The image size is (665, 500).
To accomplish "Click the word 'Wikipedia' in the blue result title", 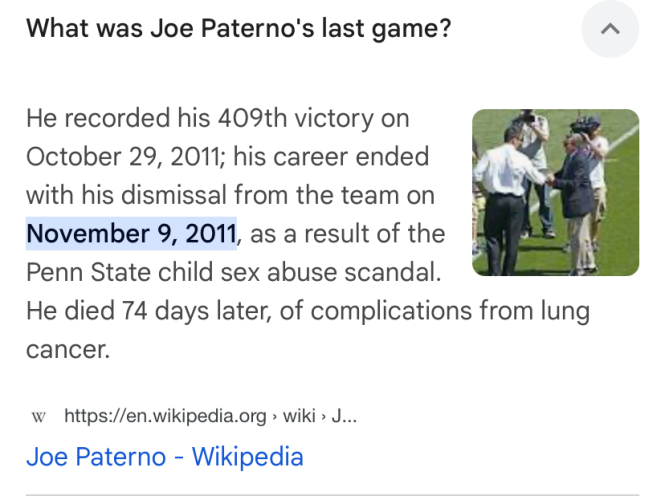I will click(248, 457).
